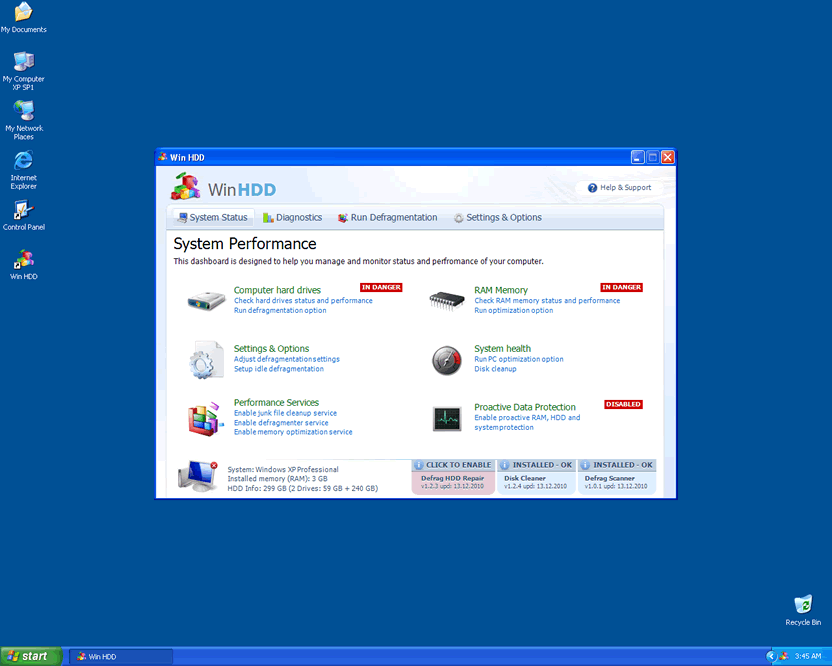This screenshot has width=832, height=666.
Task: Click the Recycle Bin desktop icon
Action: 803,605
